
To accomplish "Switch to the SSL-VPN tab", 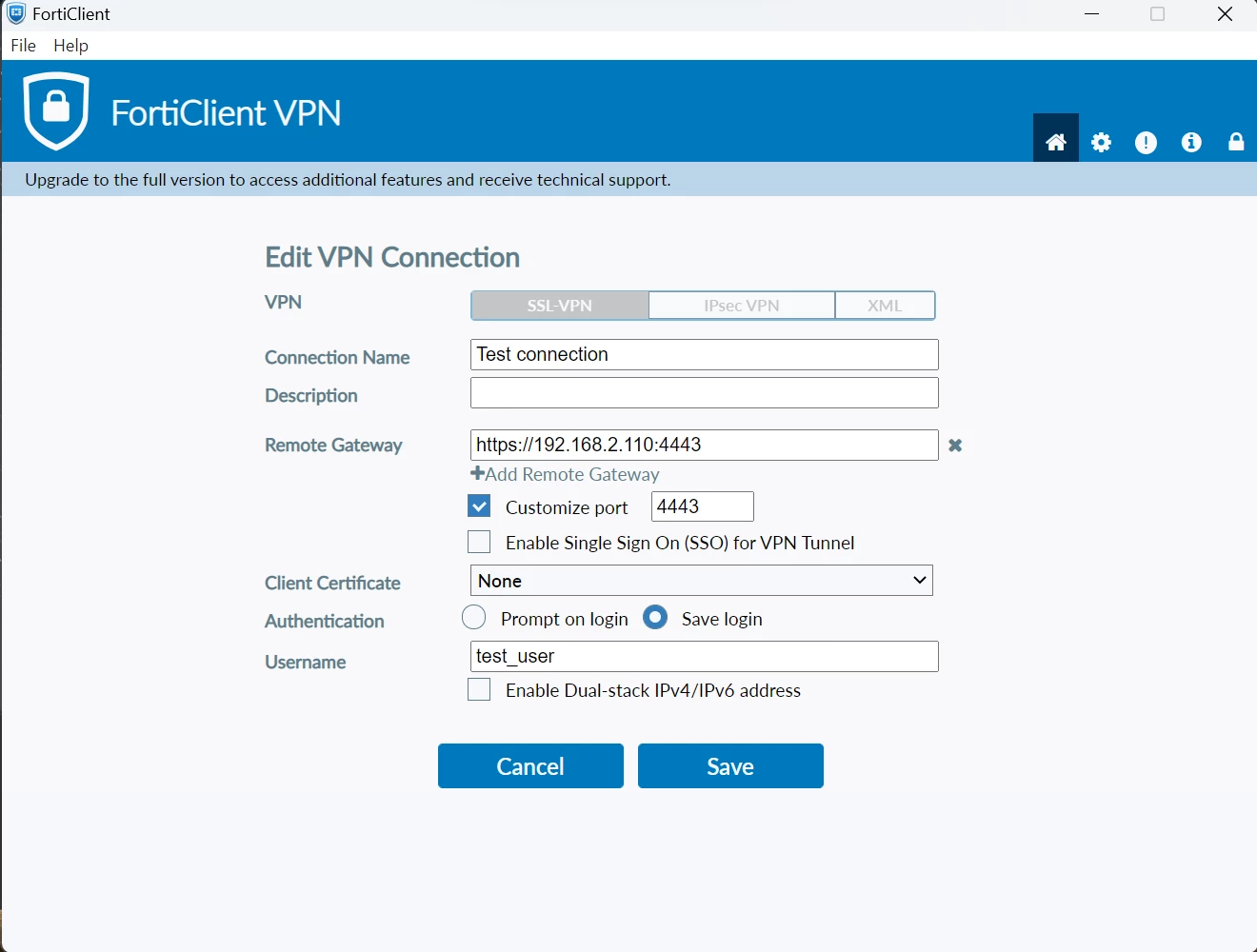I will pos(560,306).
